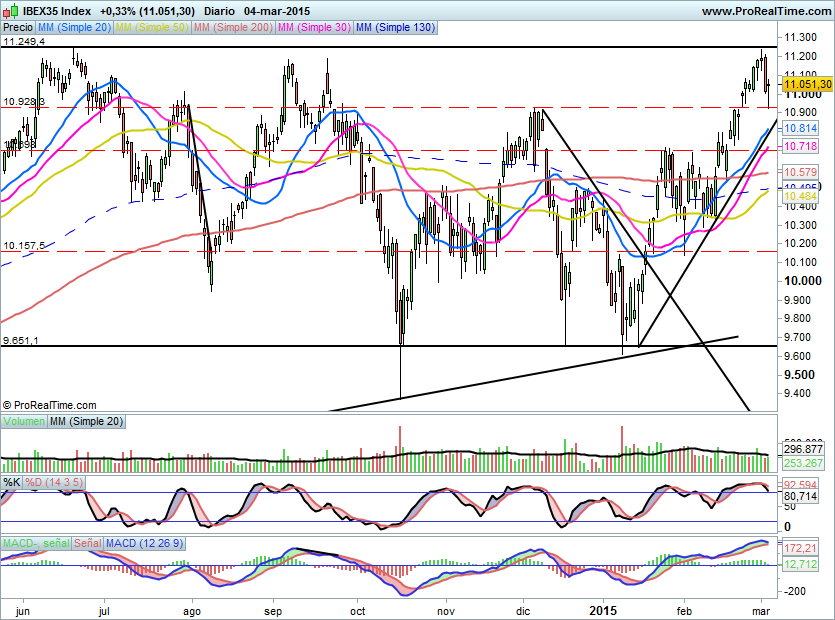Click the 92,594 stochastic %D value tag
The height and width of the screenshot is (620, 835).
click(800, 484)
